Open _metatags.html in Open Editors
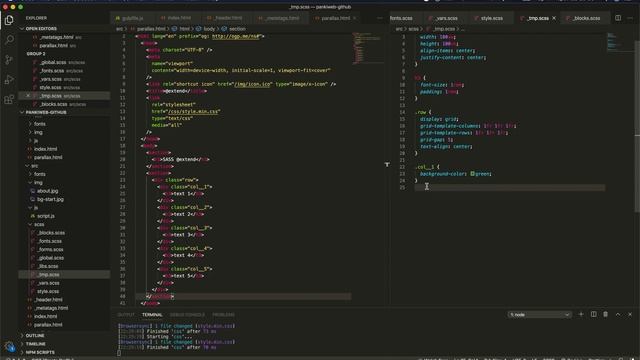 point(57,37)
